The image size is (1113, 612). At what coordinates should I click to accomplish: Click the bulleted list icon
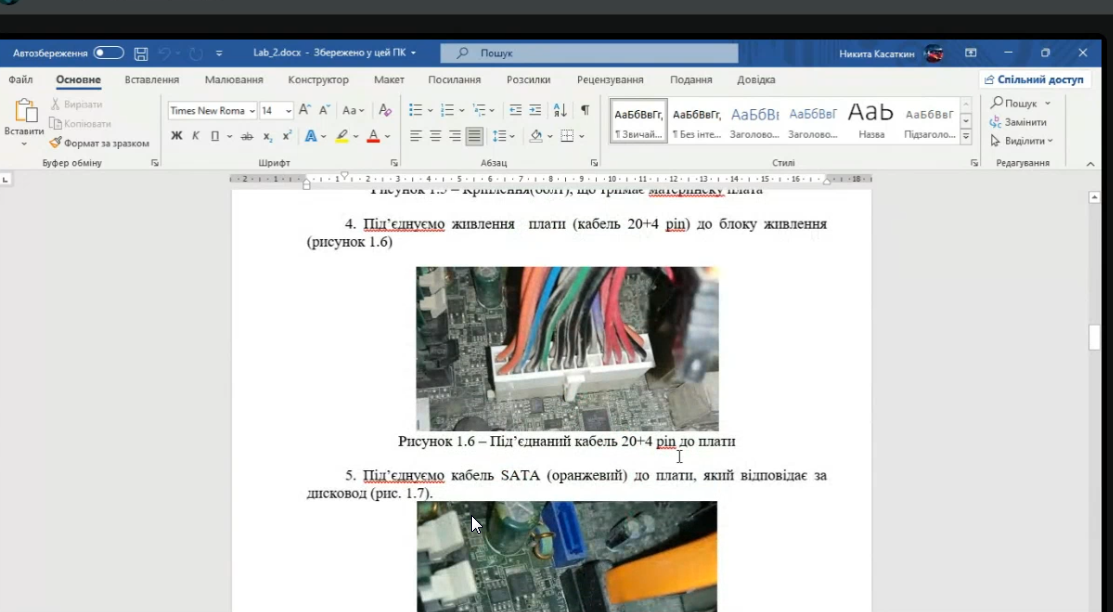[x=415, y=110]
